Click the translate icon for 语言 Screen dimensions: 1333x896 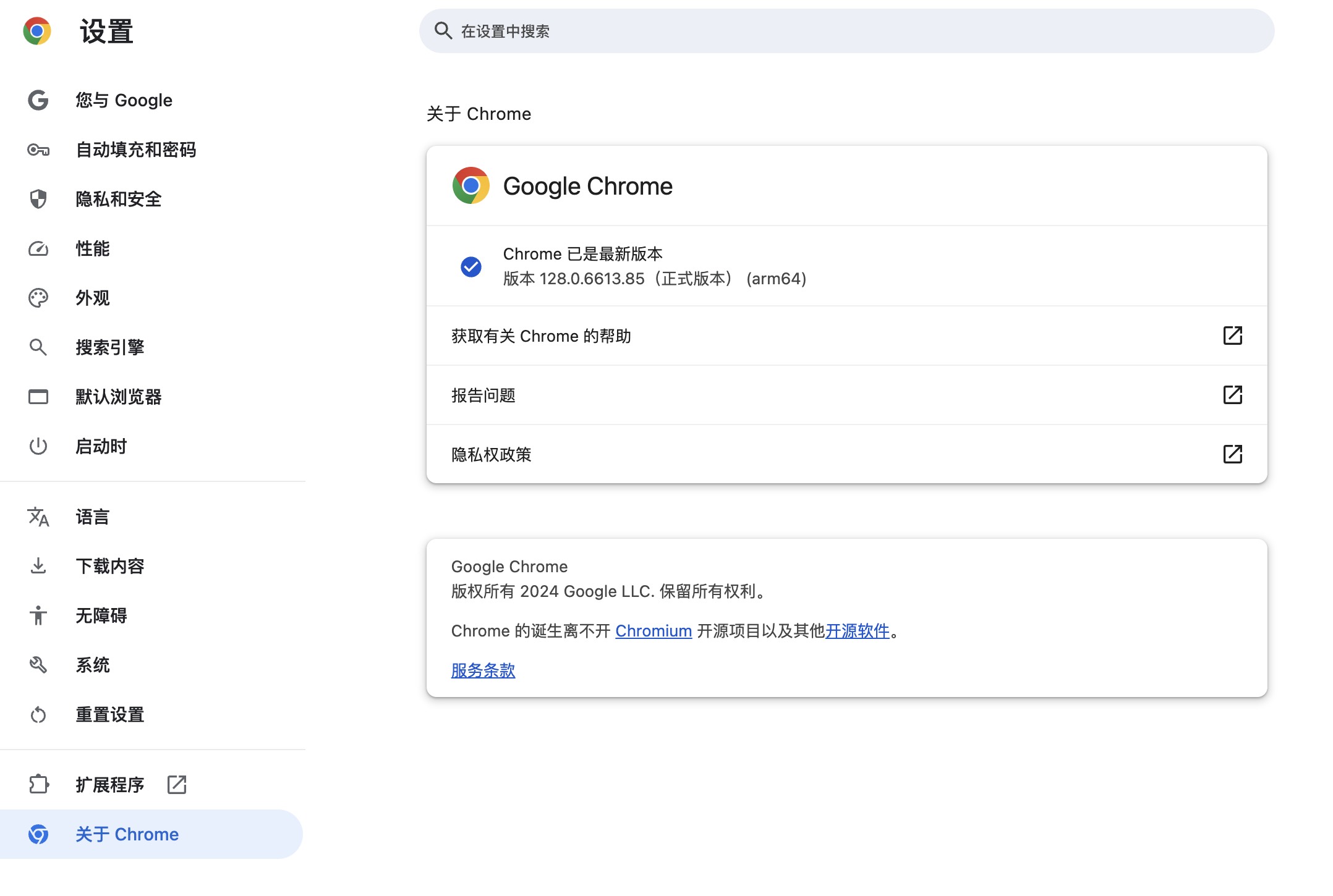38,517
